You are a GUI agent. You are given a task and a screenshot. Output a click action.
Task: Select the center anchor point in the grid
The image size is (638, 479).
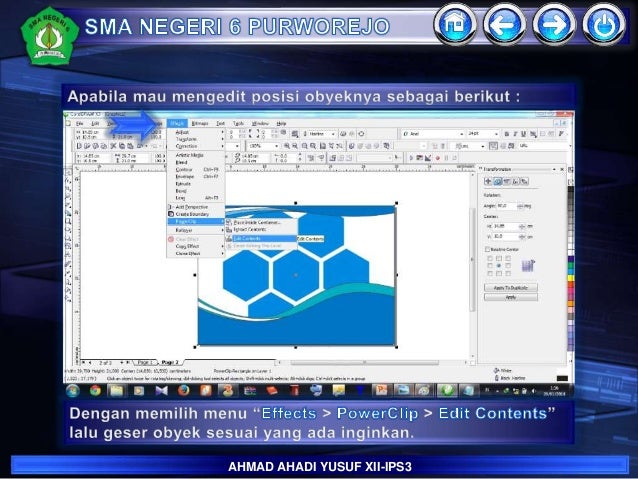499,266
